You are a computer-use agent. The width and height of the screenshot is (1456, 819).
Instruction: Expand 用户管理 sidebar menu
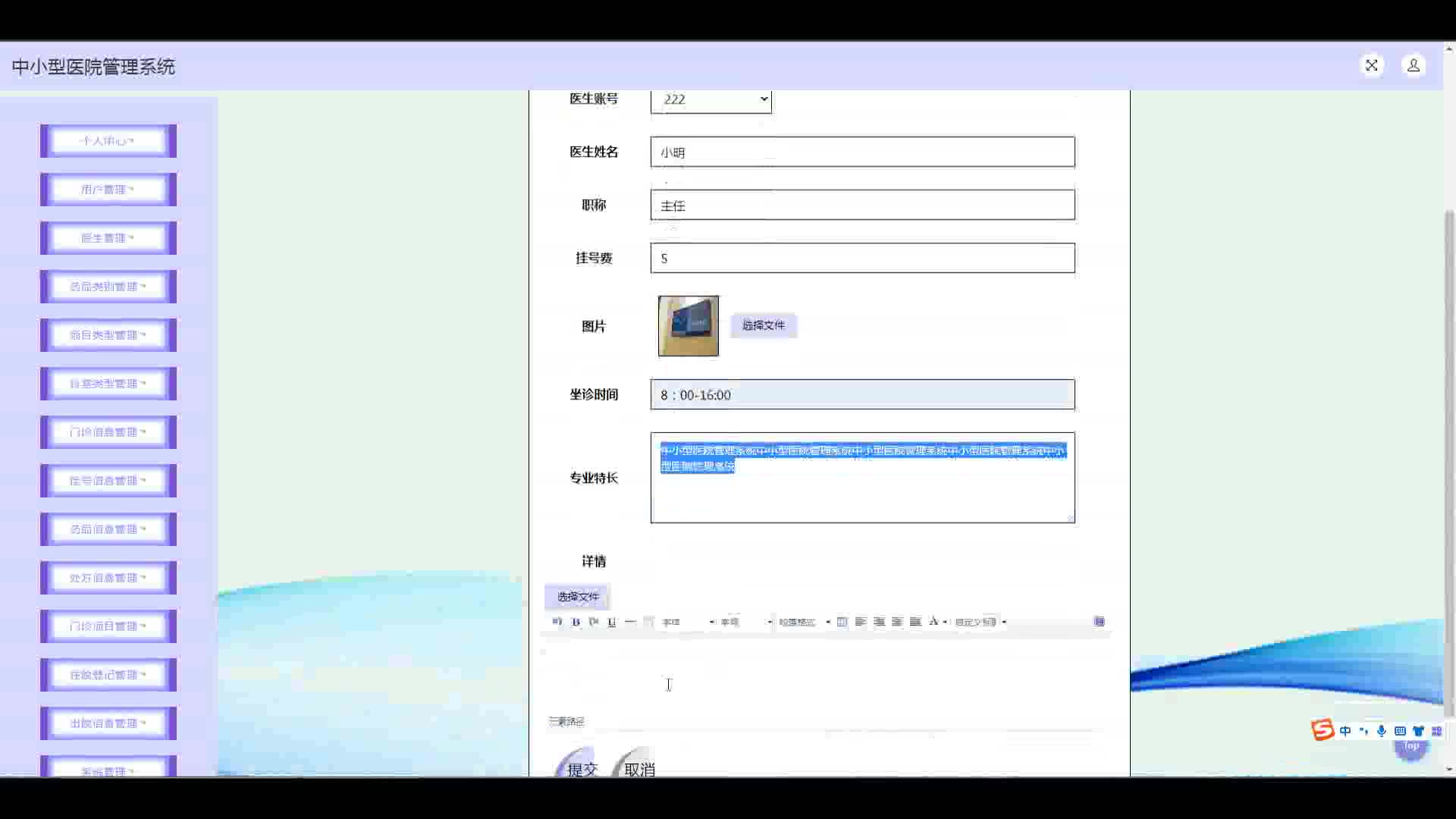[108, 190]
